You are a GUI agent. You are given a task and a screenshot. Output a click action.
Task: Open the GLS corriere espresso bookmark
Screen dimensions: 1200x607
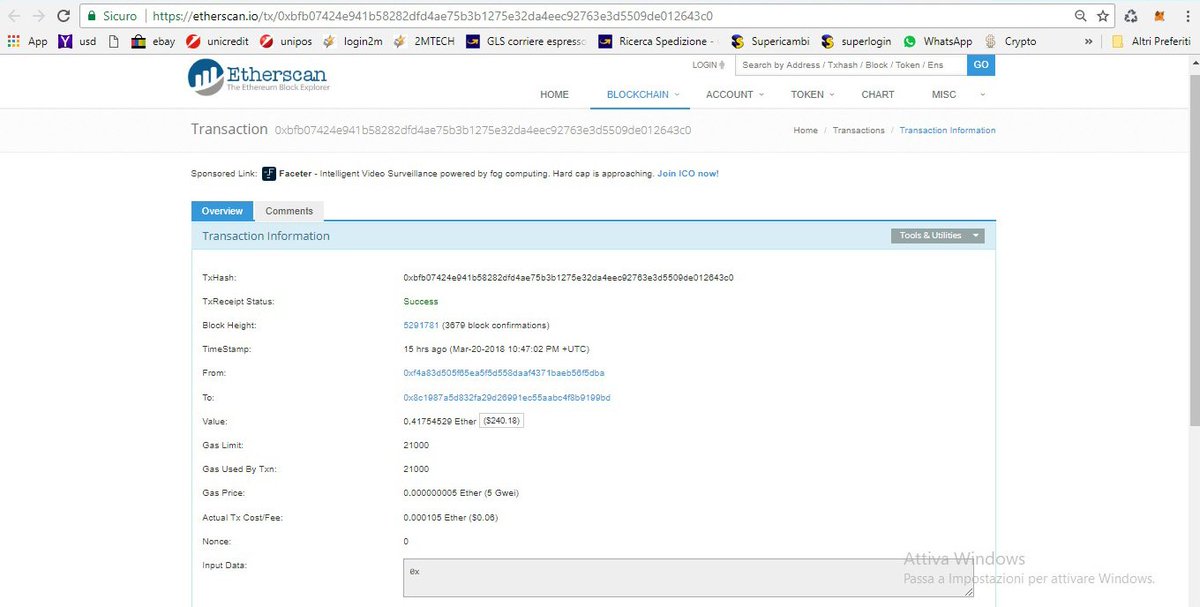tap(526, 41)
